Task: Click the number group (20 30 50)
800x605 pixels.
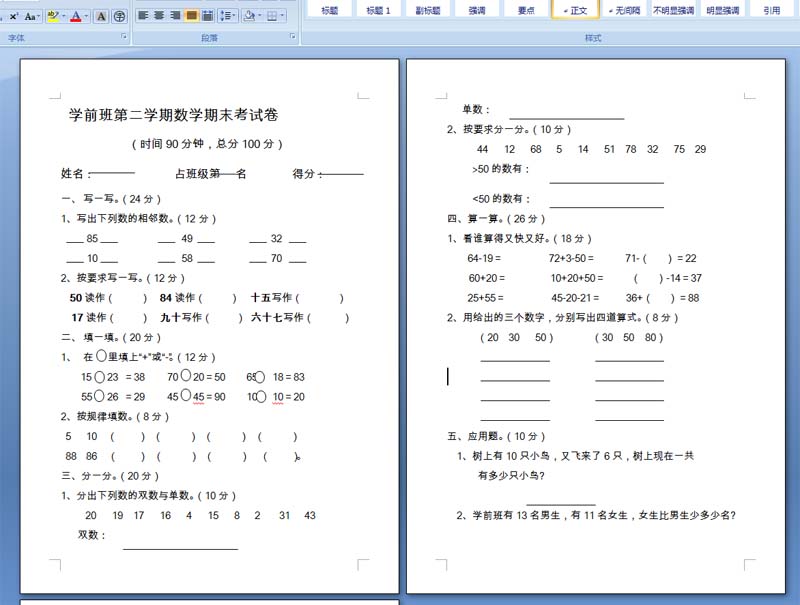Action: 517,338
